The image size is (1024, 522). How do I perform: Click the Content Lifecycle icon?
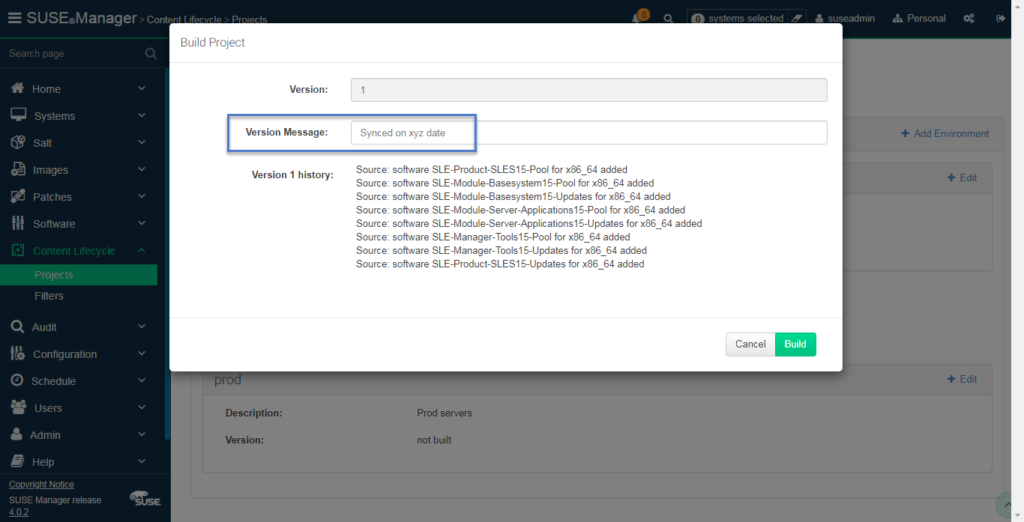tap(18, 250)
